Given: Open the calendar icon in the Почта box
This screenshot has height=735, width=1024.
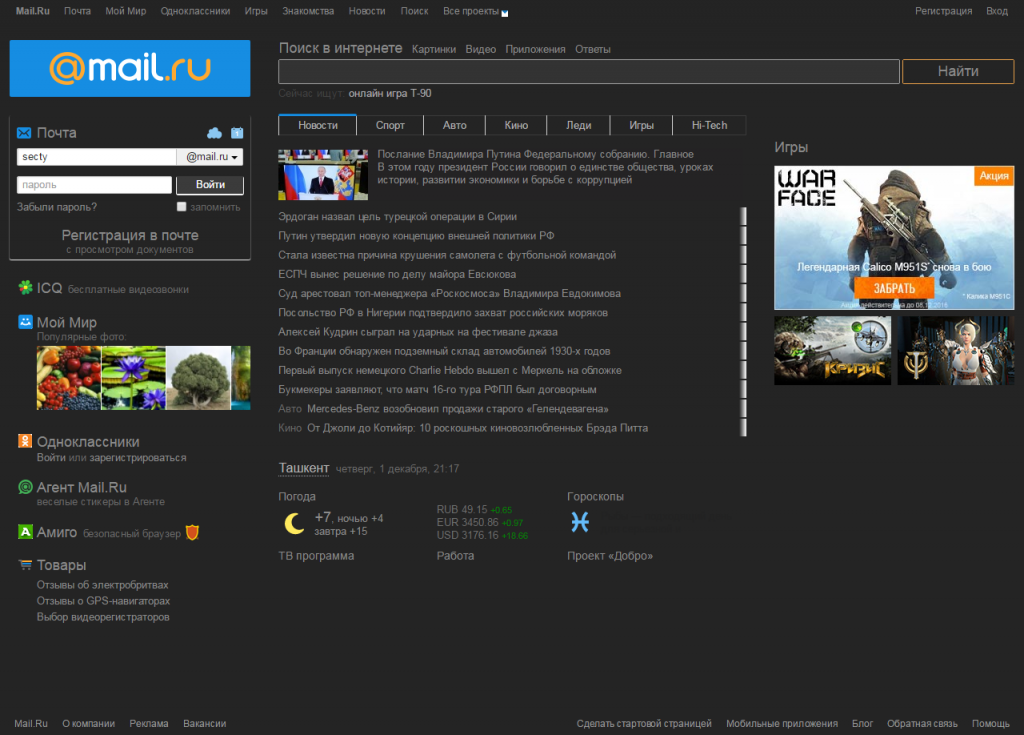Looking at the screenshot, I should pos(237,133).
